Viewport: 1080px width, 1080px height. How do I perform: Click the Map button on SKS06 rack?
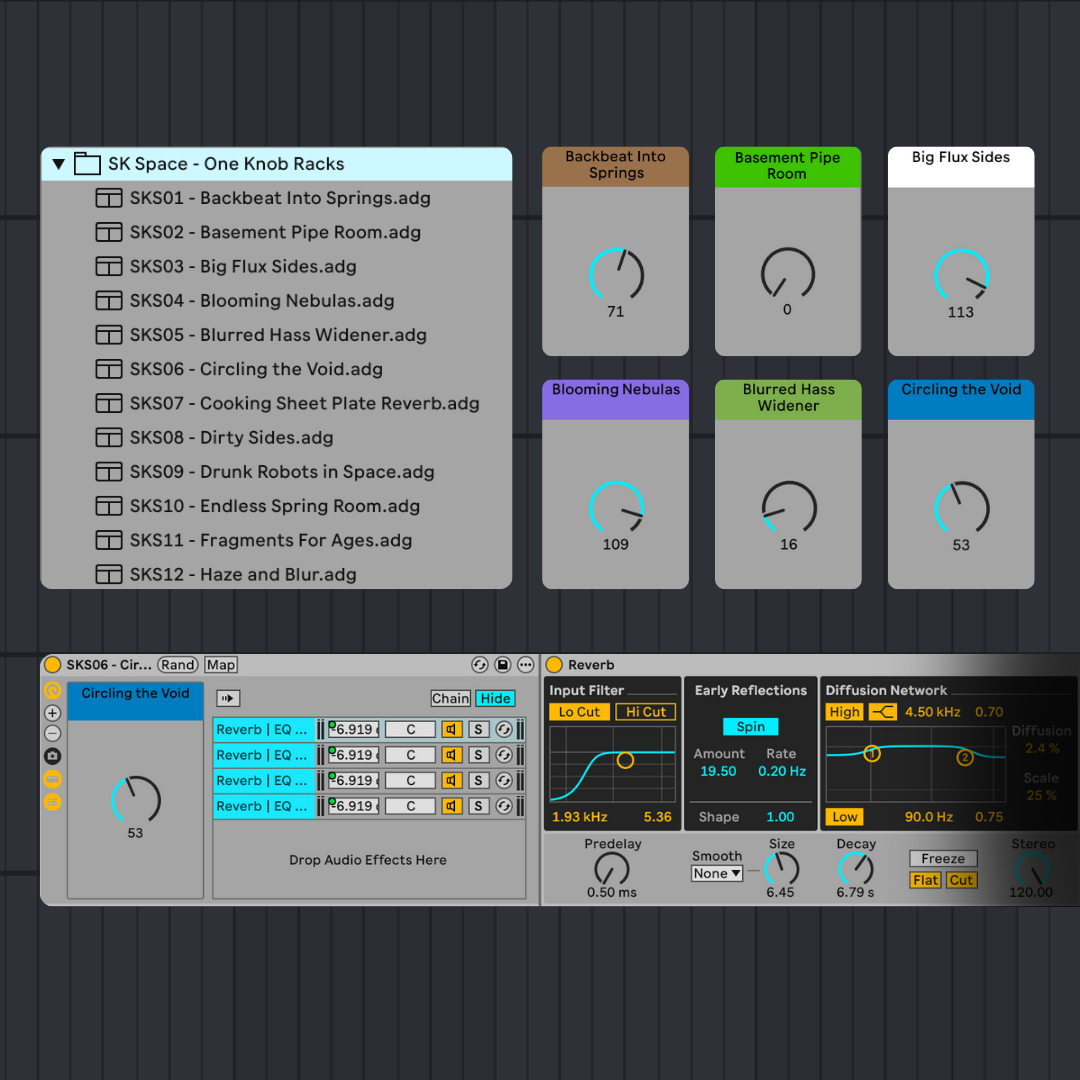[220, 665]
